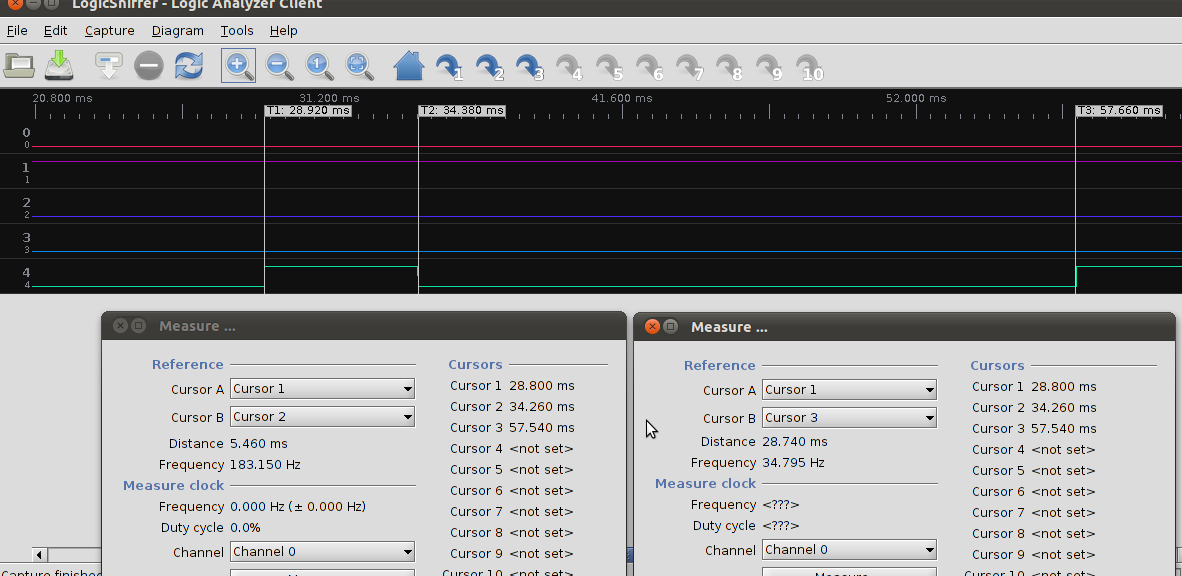The width and height of the screenshot is (1182, 576).
Task: Open the Capture menu
Action: point(109,30)
